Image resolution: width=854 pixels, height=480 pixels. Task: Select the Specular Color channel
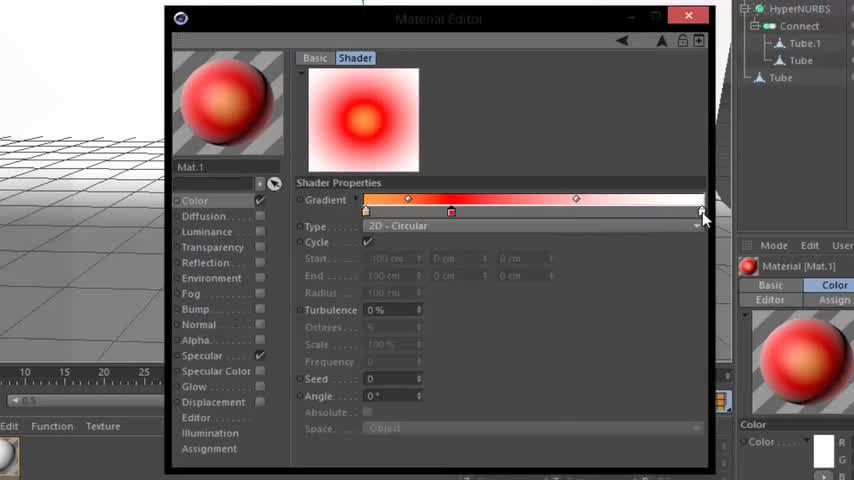click(x=216, y=371)
